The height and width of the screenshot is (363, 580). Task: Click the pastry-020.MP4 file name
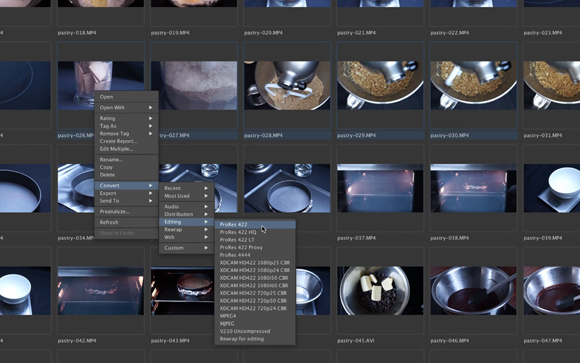click(x=263, y=33)
